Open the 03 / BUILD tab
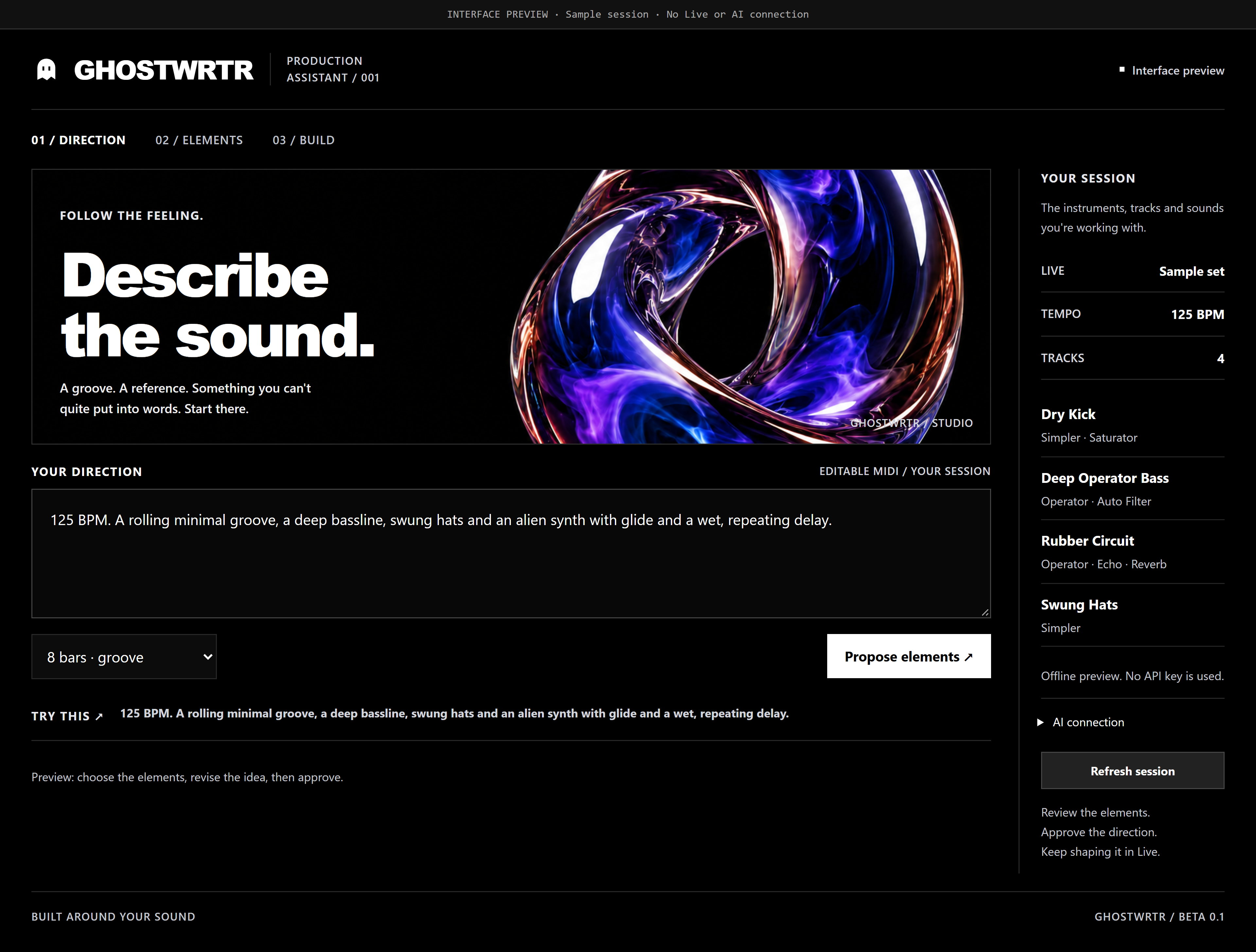1256x952 pixels. click(x=304, y=140)
